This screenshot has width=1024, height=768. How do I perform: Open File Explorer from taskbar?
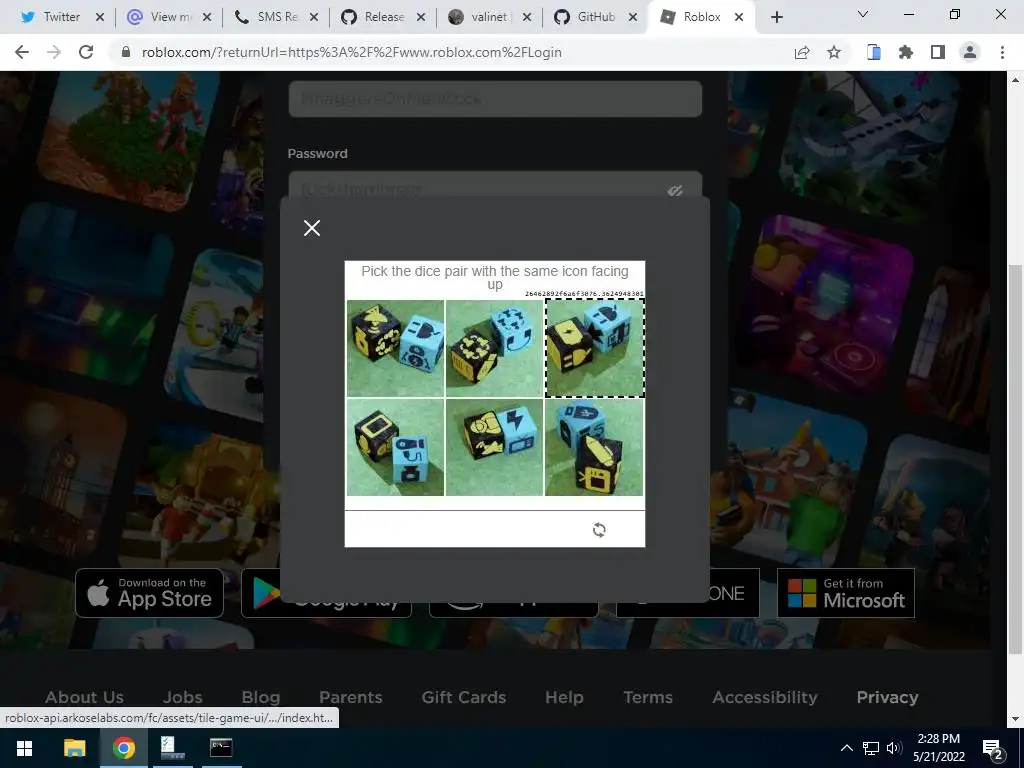click(x=74, y=748)
